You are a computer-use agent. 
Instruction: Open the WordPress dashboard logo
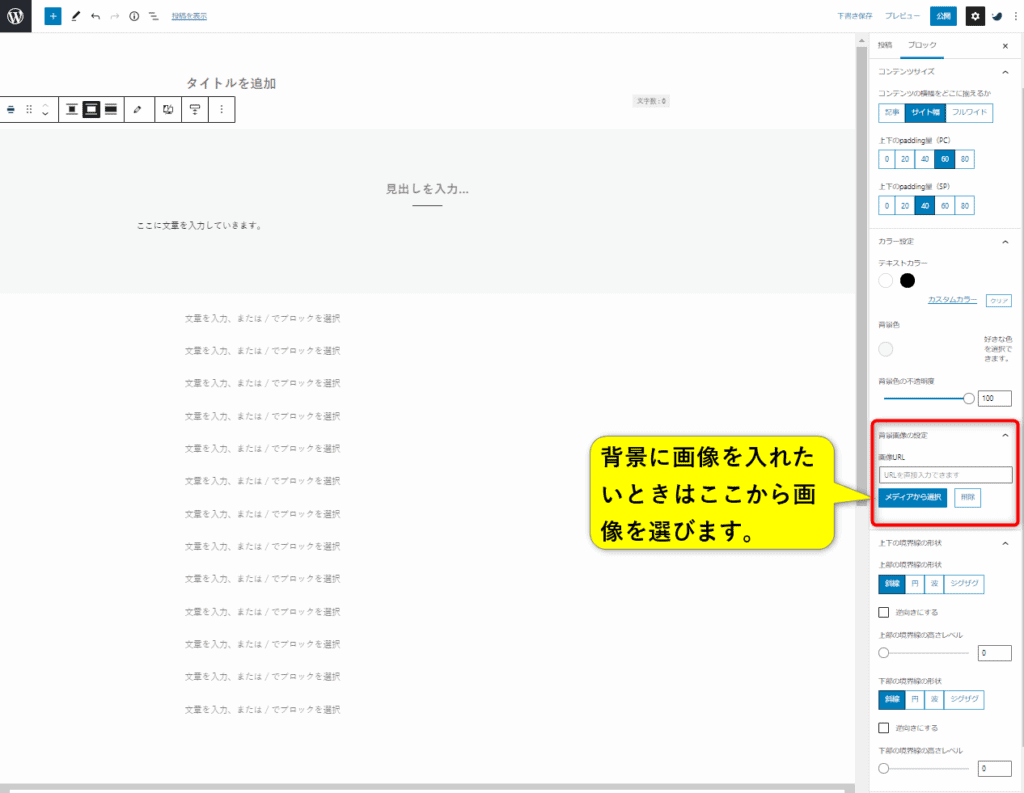pos(16,16)
